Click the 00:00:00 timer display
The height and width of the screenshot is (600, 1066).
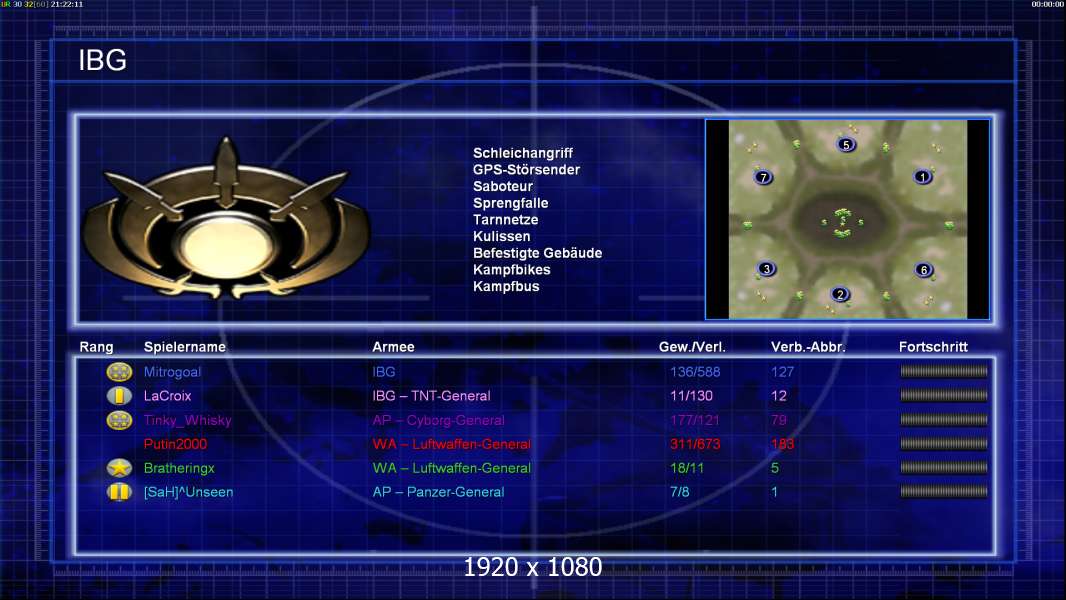point(1048,4)
